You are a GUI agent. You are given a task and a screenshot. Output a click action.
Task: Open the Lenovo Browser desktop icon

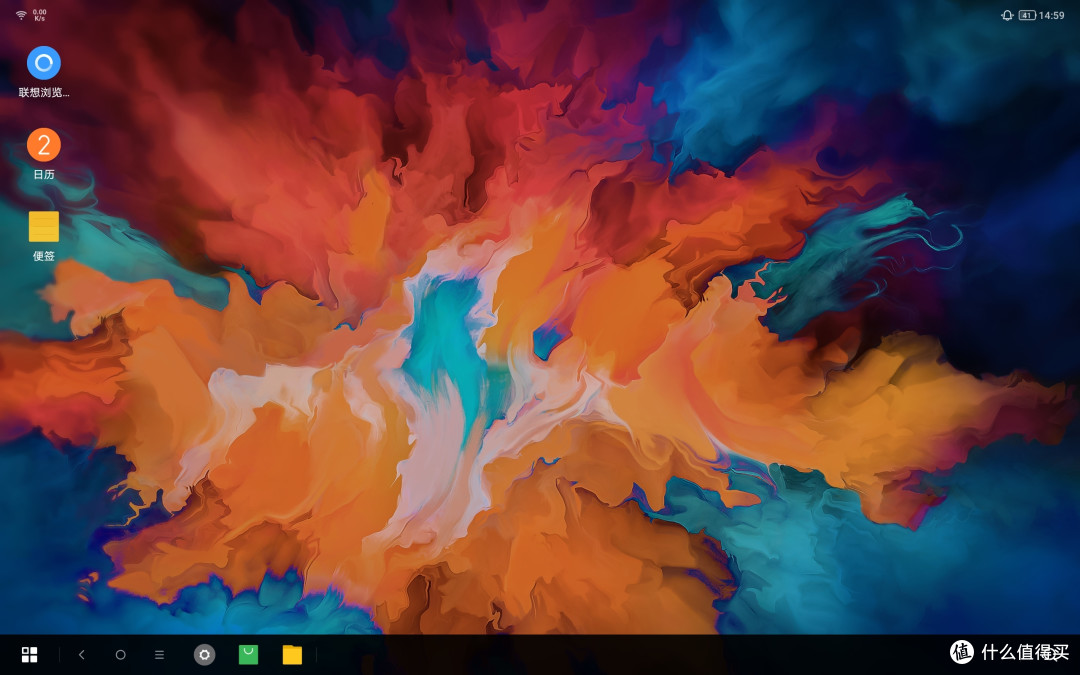[x=43, y=63]
